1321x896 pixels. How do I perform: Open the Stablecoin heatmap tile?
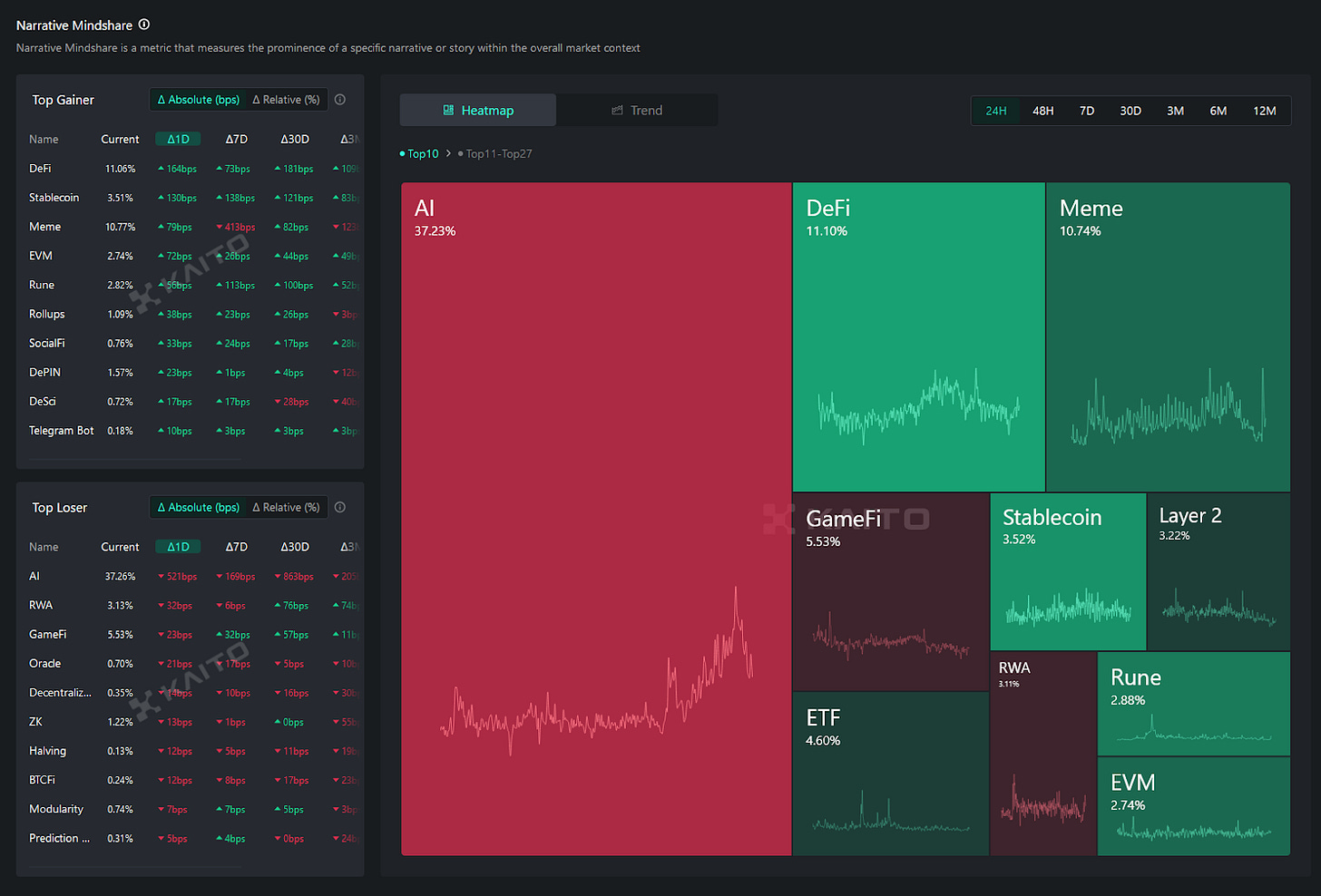pos(1068,571)
